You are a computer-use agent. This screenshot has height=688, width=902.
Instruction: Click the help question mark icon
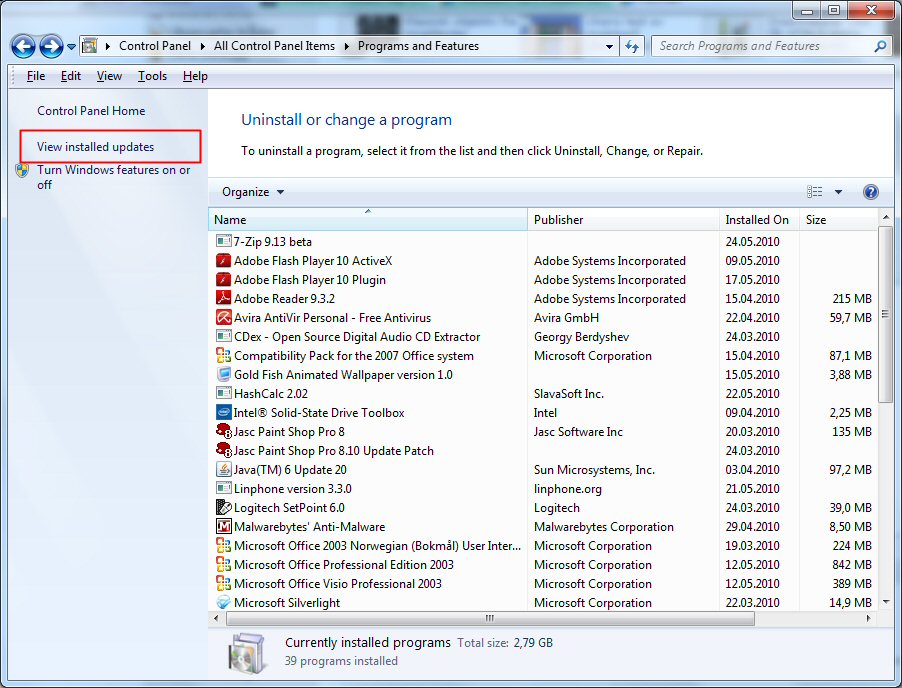point(870,192)
